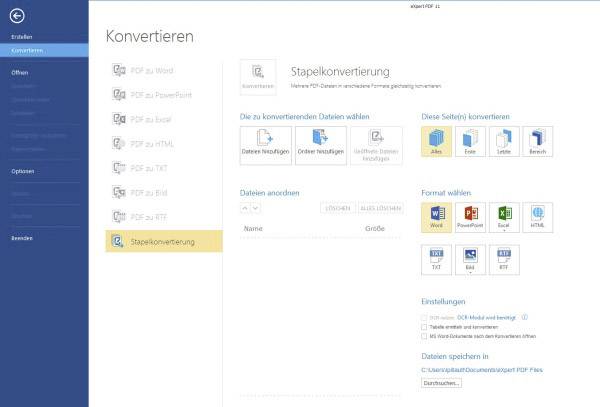This screenshot has width=600, height=407.
Task: Toggle the OCR nutzen checkbox
Action: tap(424, 317)
